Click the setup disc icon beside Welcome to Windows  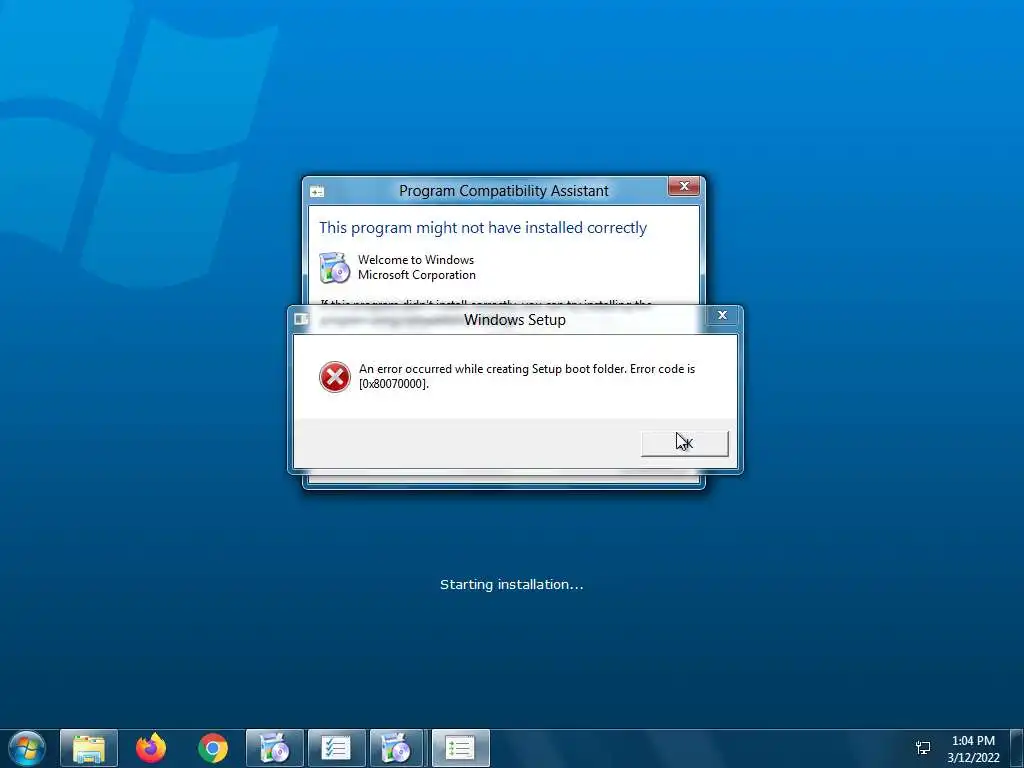(x=334, y=268)
